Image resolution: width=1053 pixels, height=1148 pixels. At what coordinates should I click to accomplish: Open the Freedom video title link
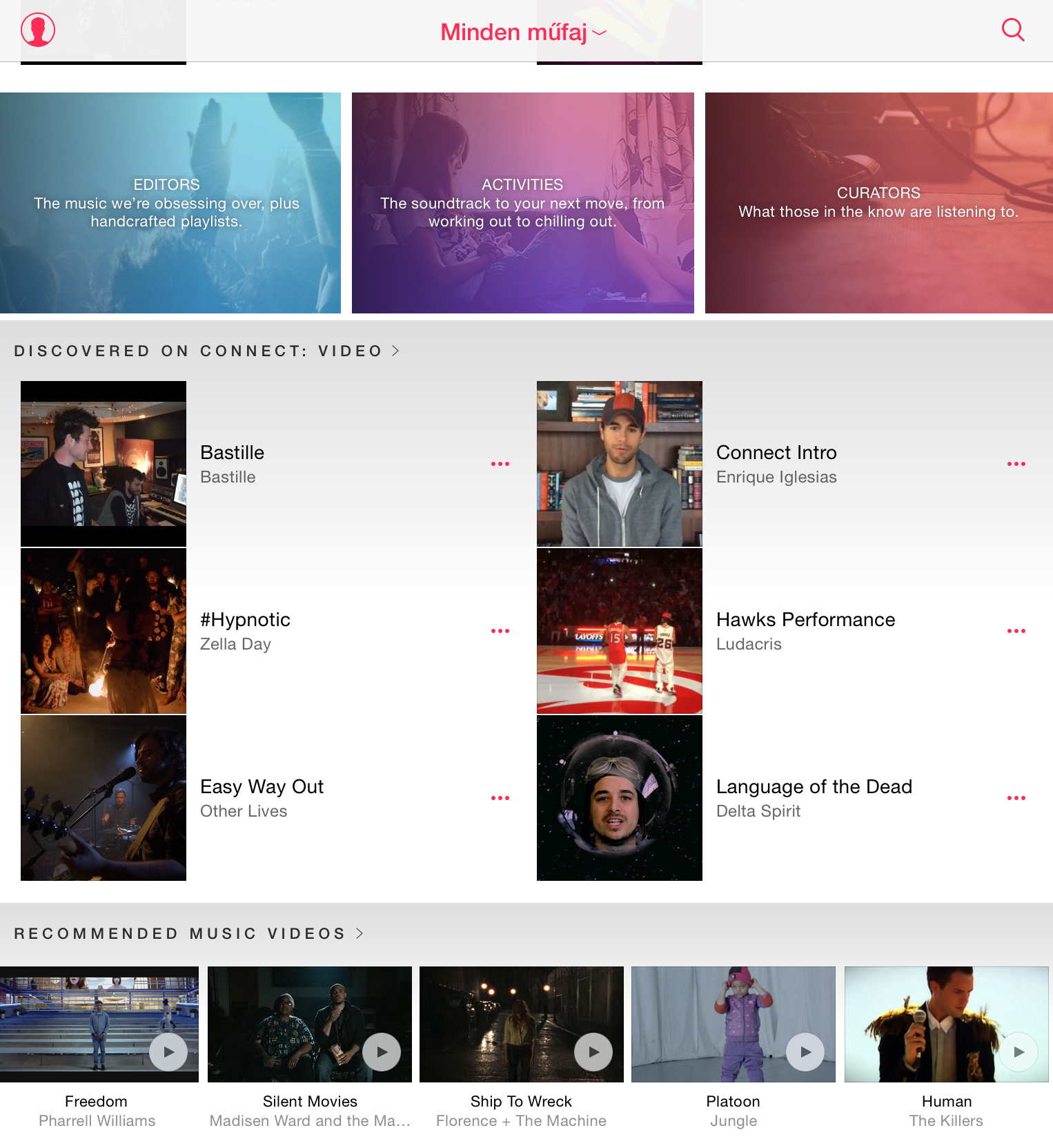coord(96,1102)
